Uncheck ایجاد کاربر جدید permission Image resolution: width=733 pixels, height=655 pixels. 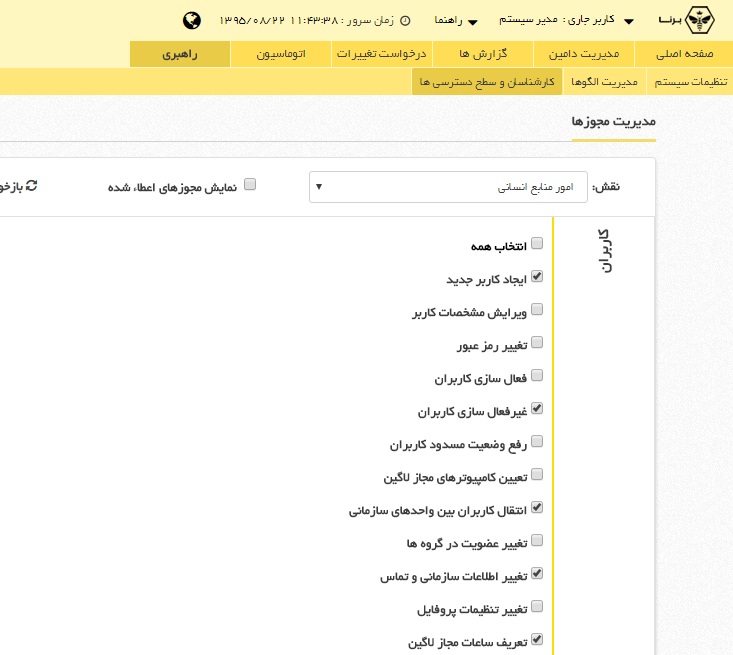[537, 276]
